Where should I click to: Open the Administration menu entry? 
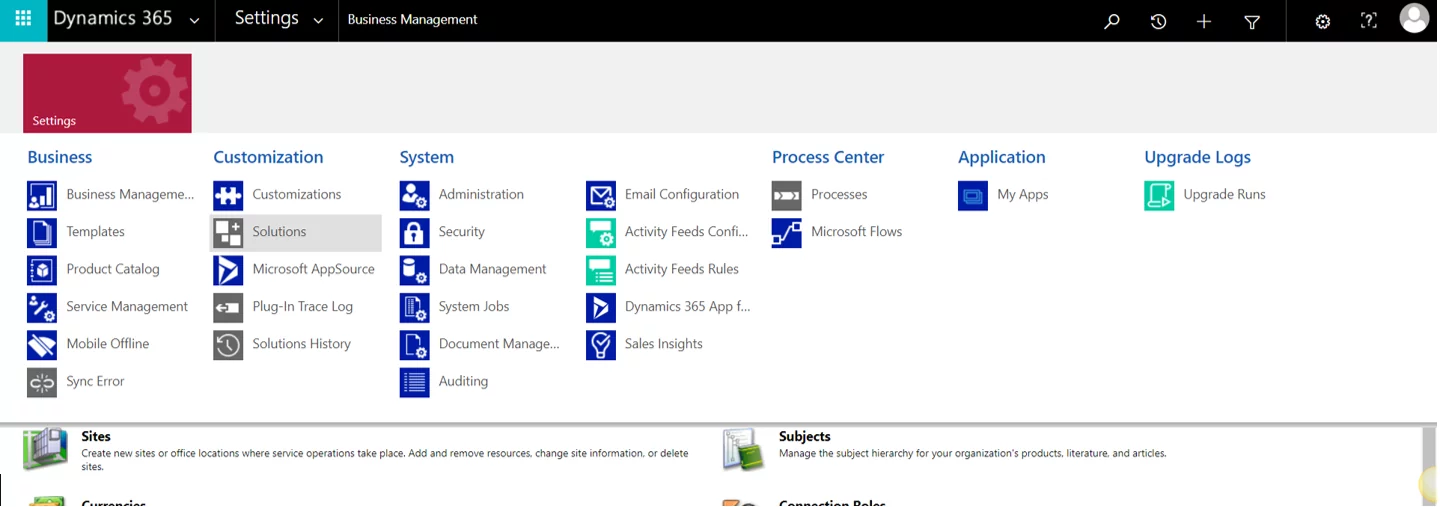pos(481,195)
